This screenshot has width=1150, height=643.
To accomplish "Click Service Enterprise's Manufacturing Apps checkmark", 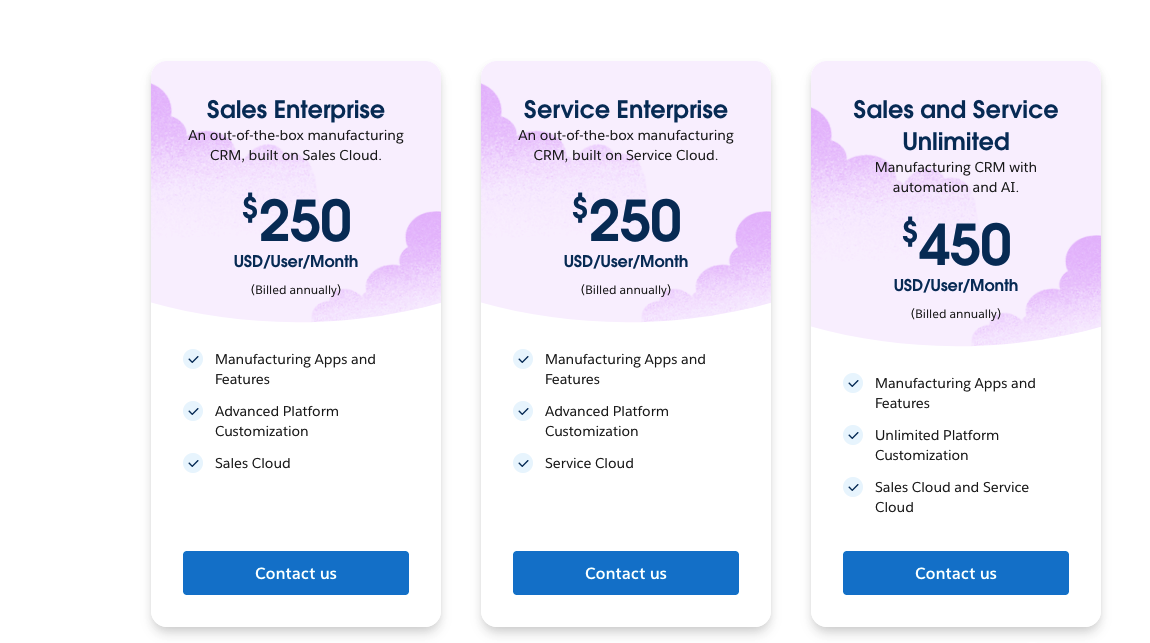I will 523,359.
